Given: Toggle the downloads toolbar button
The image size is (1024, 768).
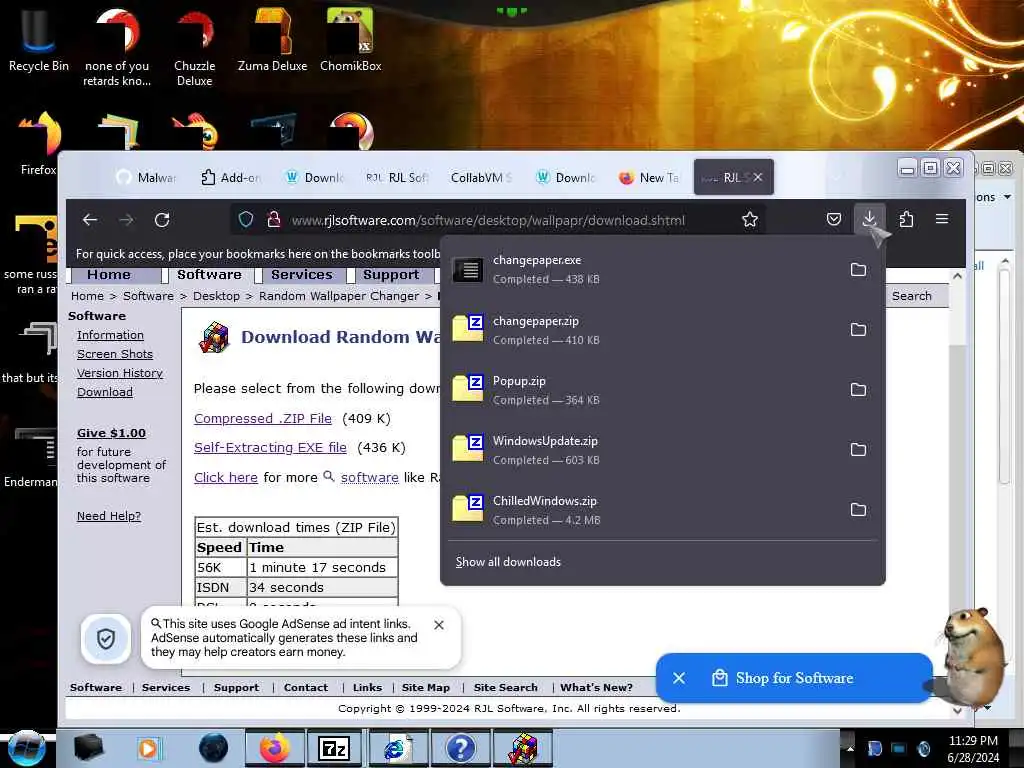Looking at the screenshot, I should pyautogui.click(x=869, y=219).
